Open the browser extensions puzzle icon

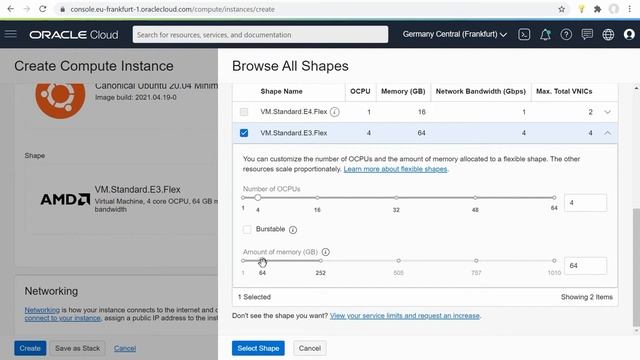coord(598,9)
